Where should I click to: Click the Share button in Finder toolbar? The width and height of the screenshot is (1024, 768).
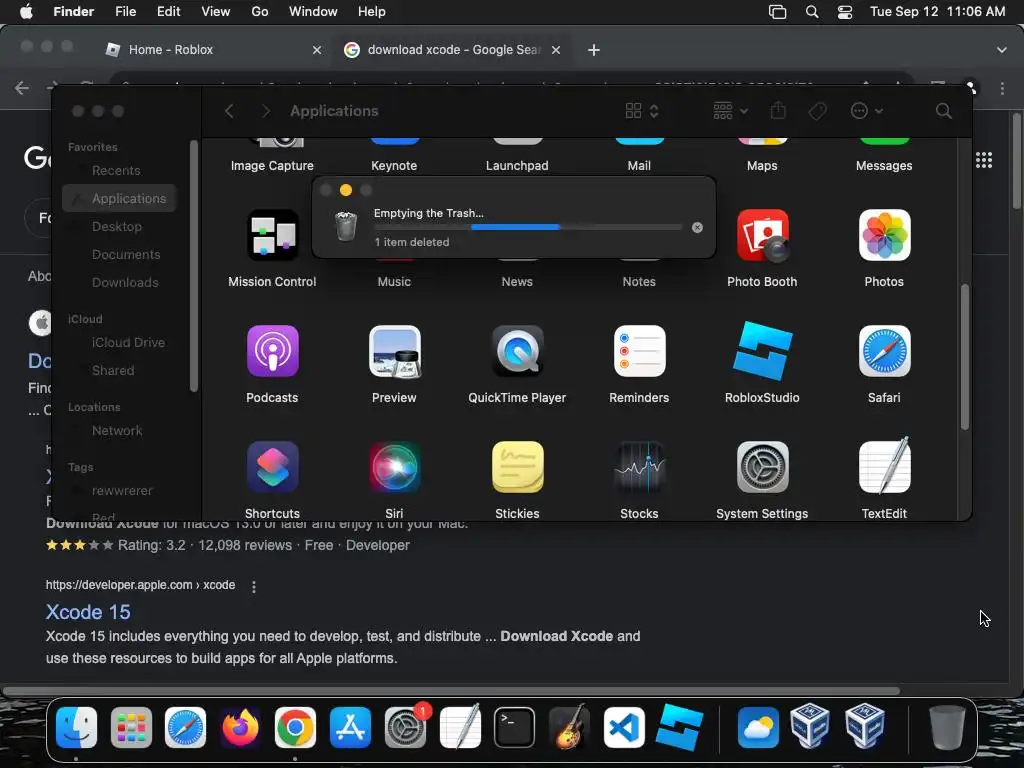coord(778,110)
